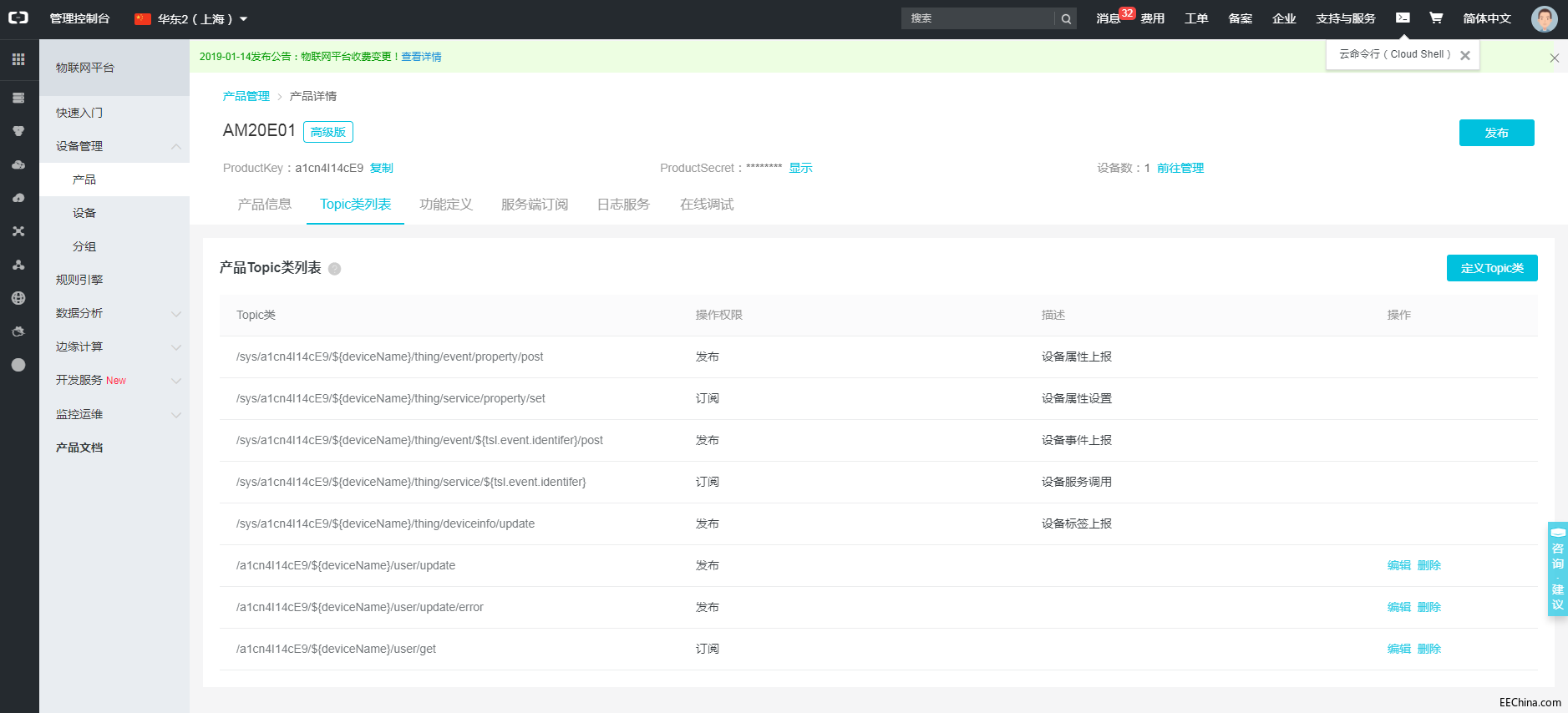Expand the 边缘计算 menu chevron

click(x=176, y=347)
